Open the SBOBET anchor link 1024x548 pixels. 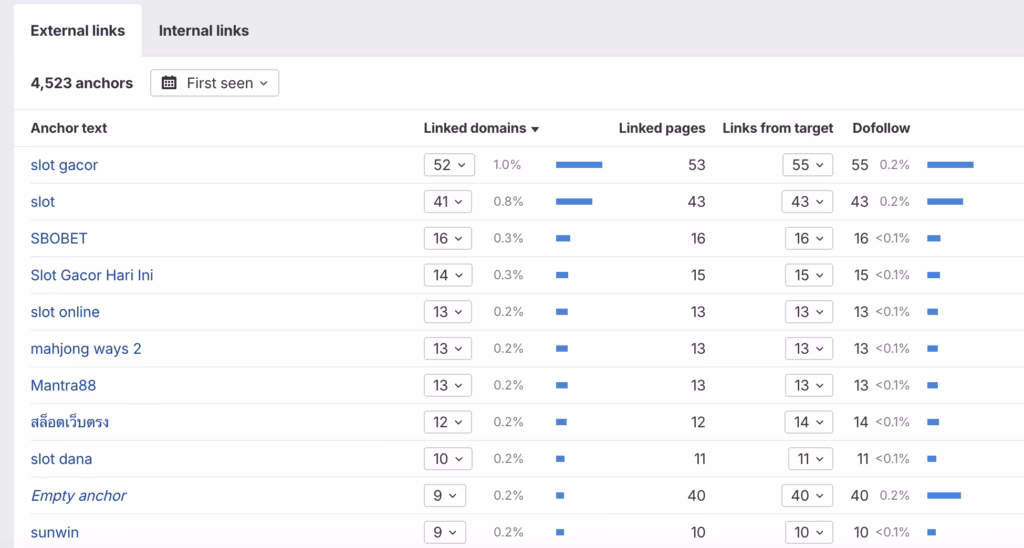(59, 238)
